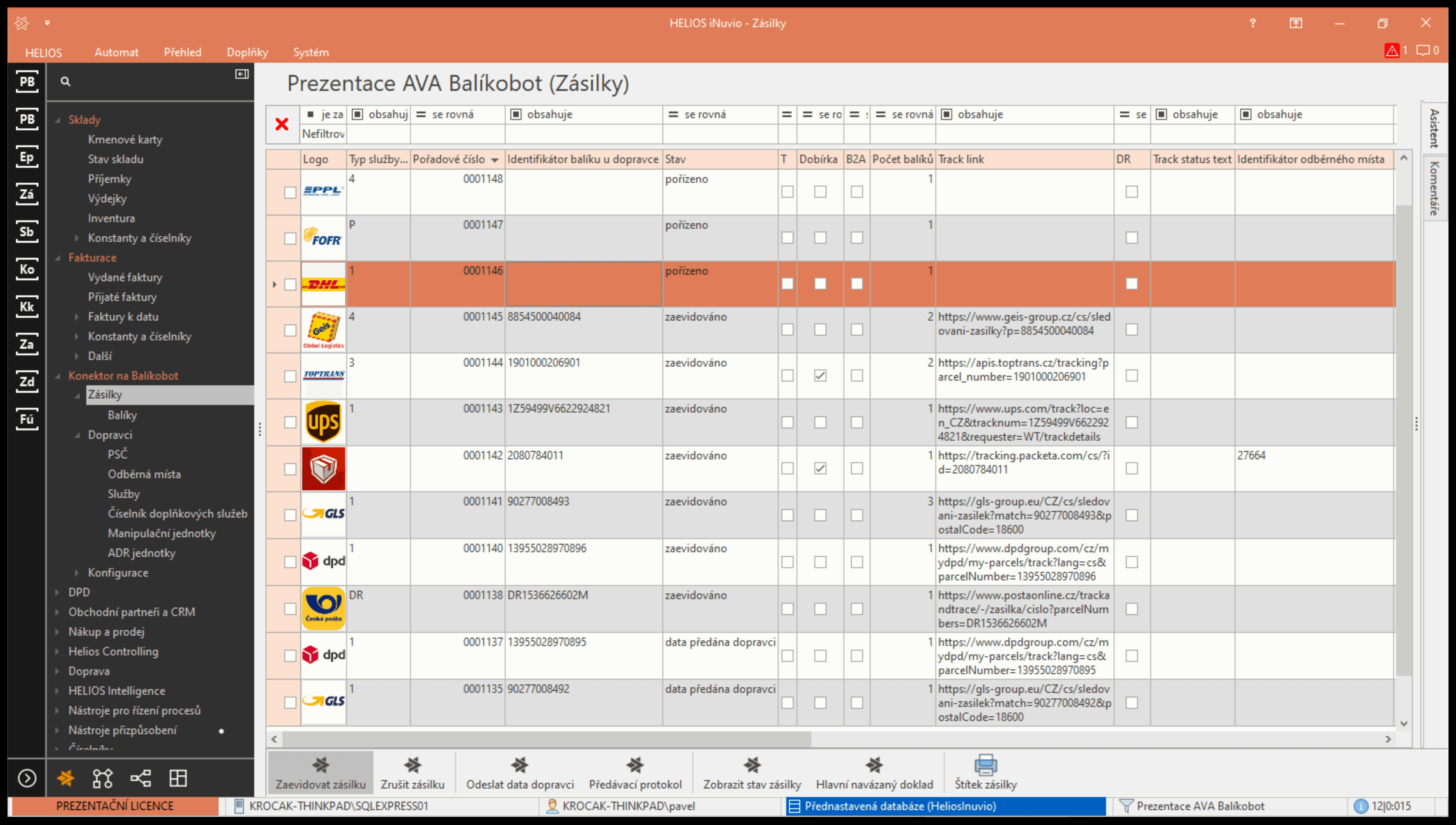This screenshot has width=1456, height=825.
Task: Open the Přehled menu
Action: (x=182, y=52)
